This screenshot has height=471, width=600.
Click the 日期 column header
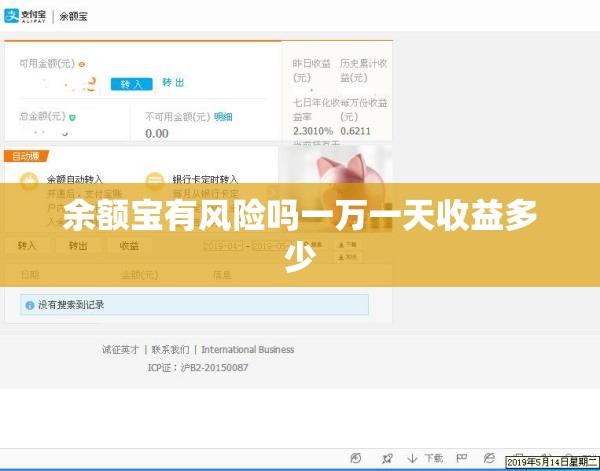pos(30,275)
